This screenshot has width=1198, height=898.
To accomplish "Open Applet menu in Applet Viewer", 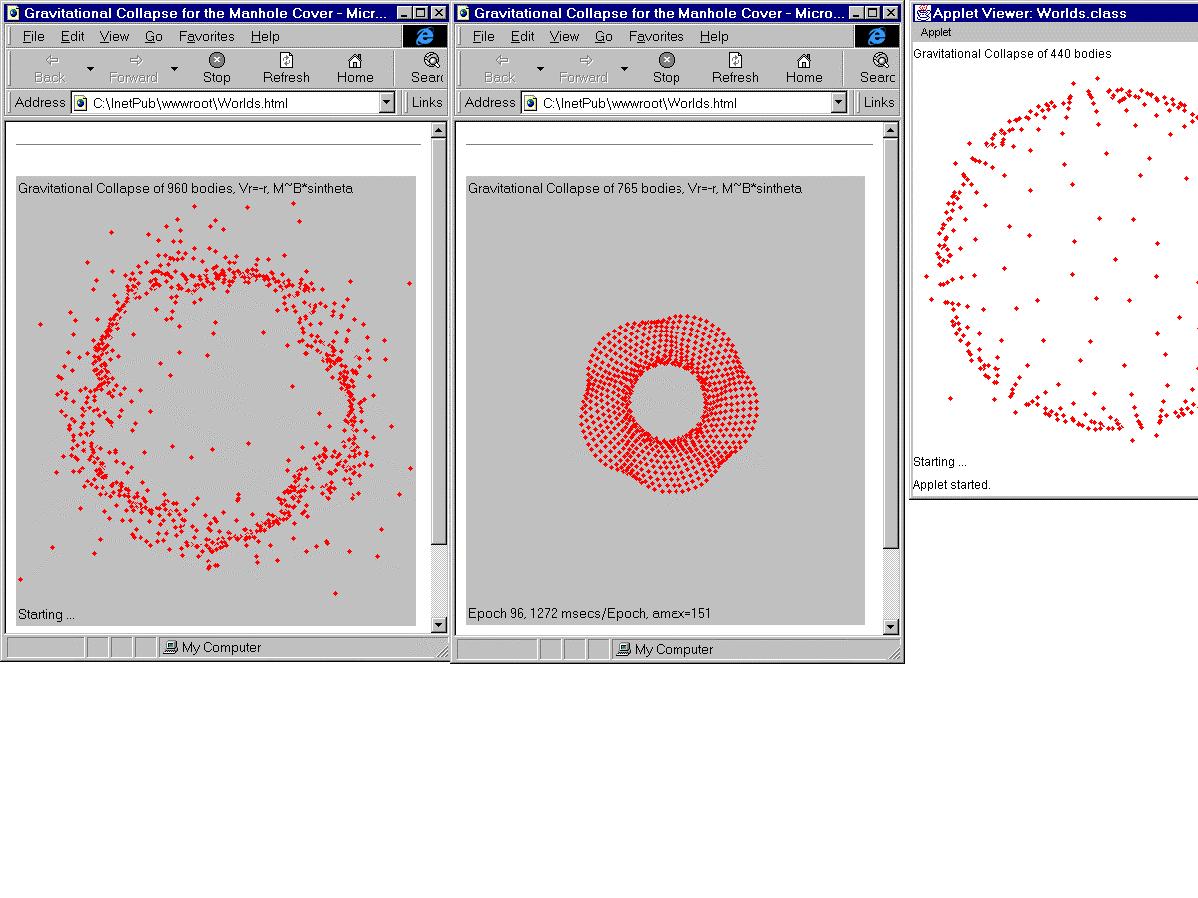I will click(936, 32).
